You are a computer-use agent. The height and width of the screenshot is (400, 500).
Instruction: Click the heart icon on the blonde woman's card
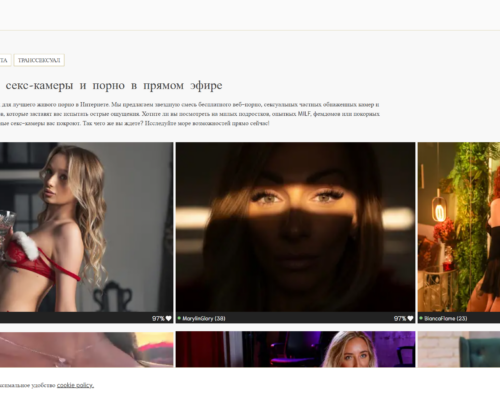pos(169,318)
